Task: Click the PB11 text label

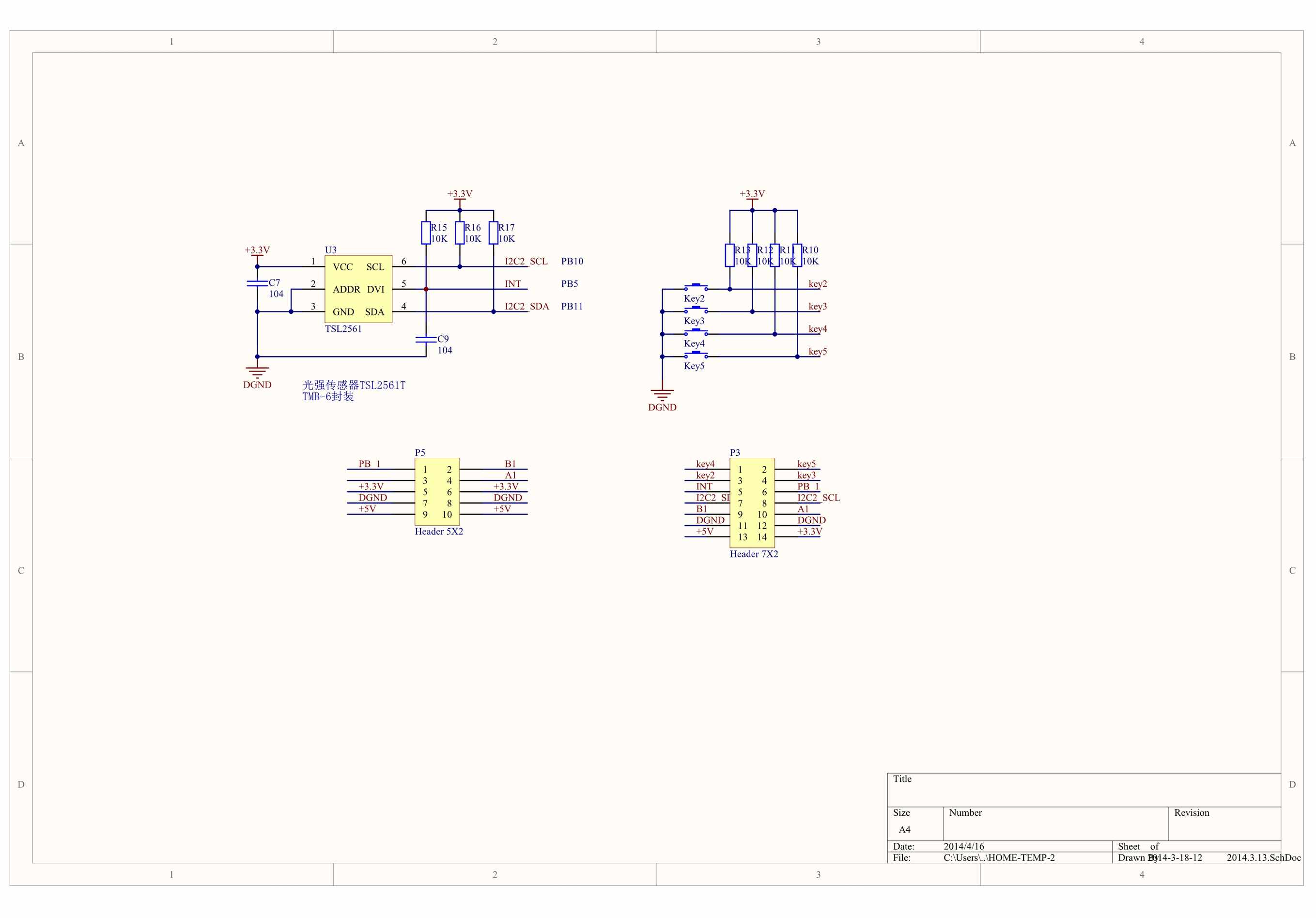Action: [x=572, y=306]
